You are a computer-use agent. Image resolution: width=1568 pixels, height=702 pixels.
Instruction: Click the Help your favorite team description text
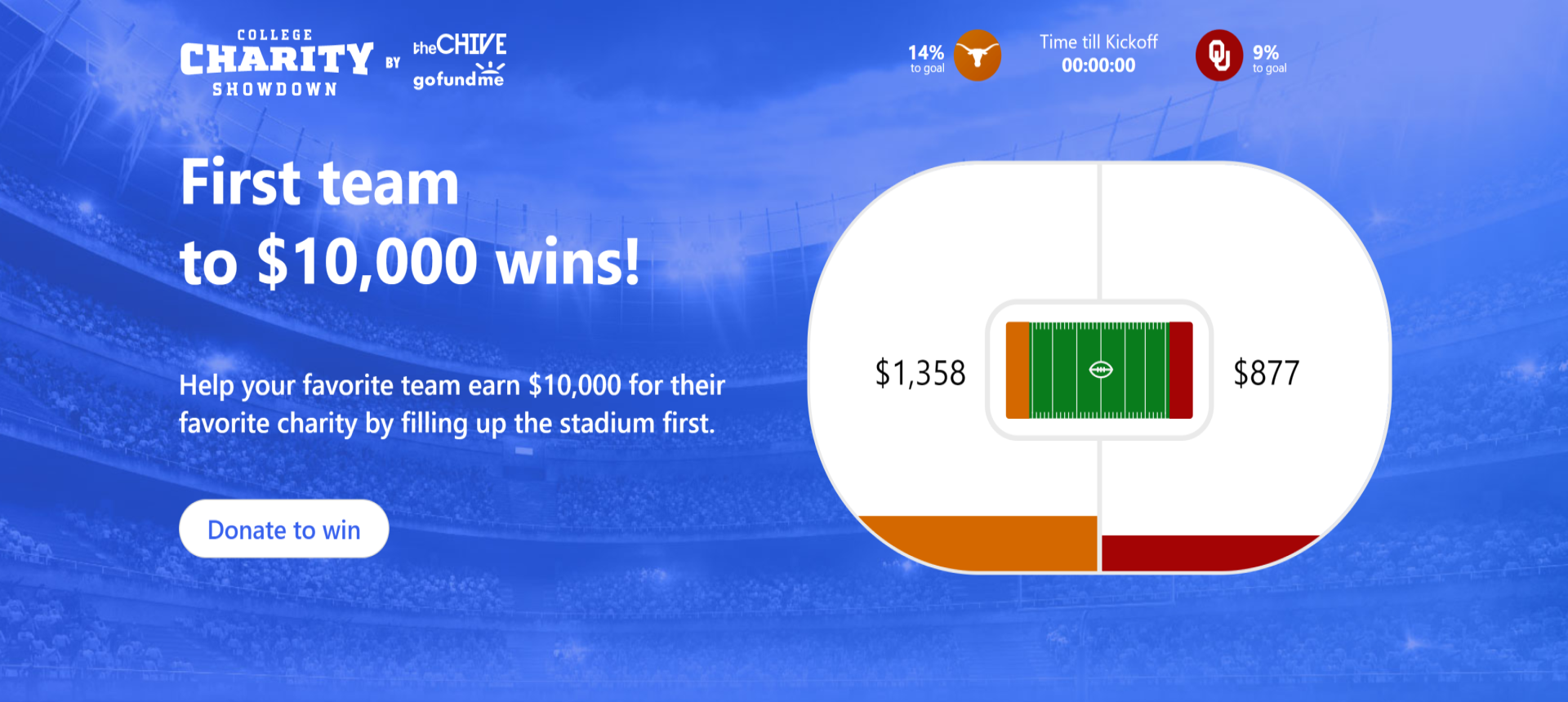pos(452,404)
